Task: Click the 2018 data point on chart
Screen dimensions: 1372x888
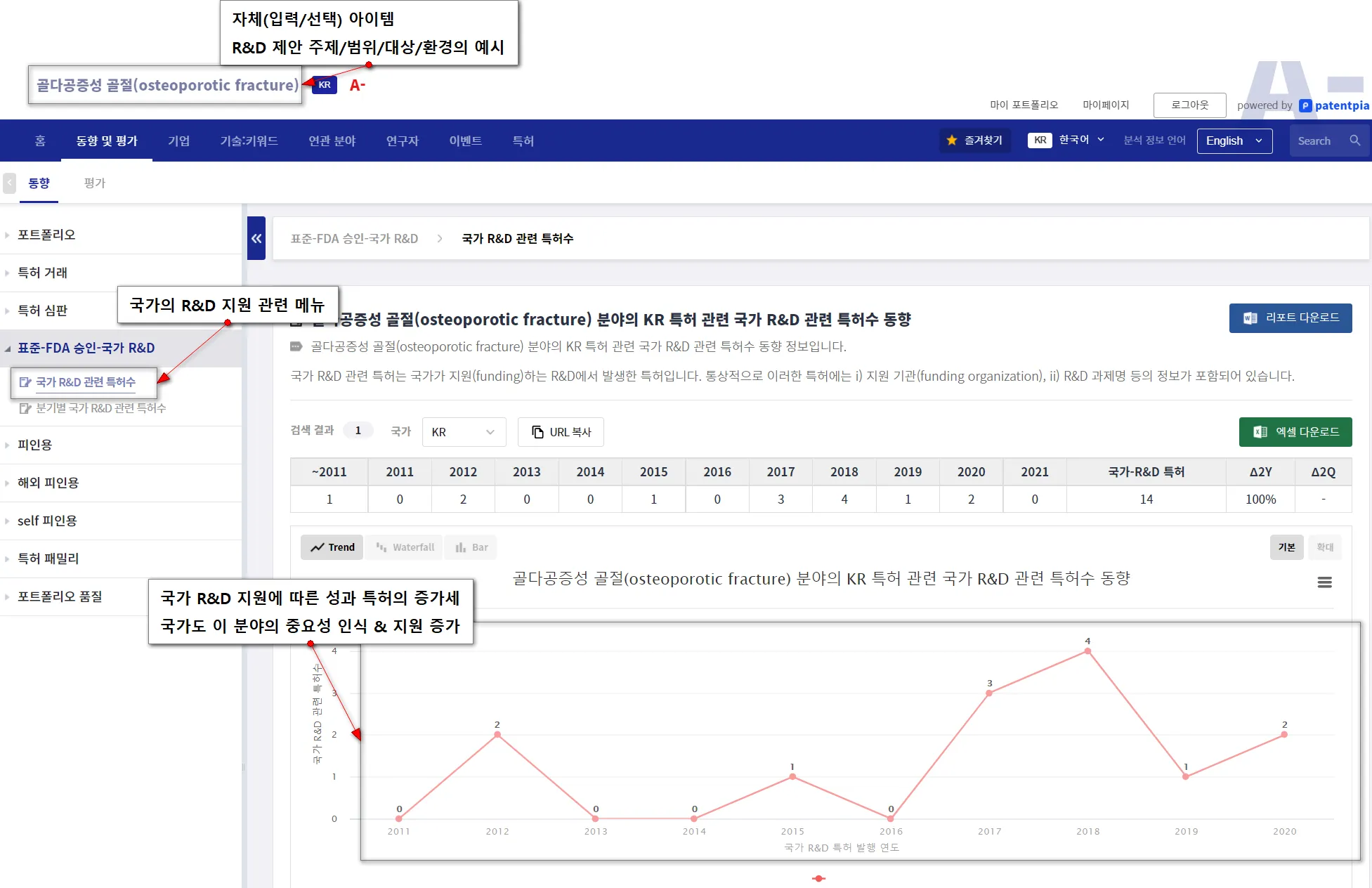Action: pyautogui.click(x=1087, y=651)
